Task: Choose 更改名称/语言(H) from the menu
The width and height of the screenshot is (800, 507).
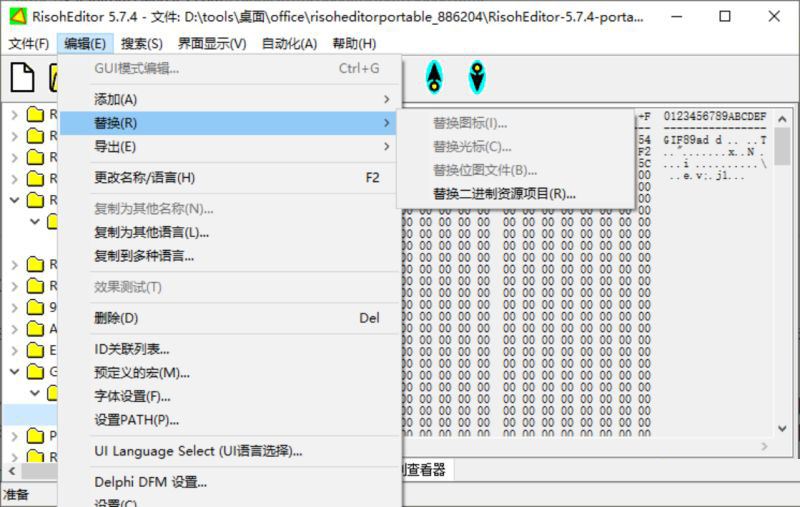Action: pos(229,178)
